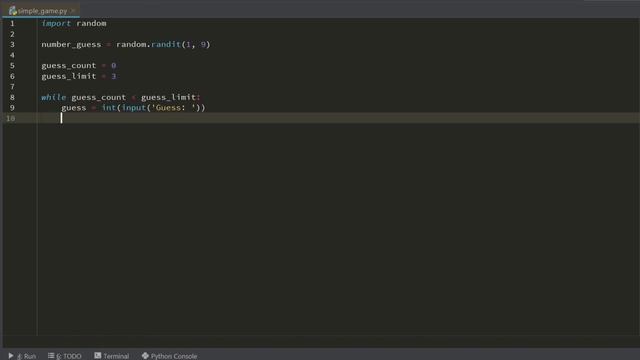
Task: Click the TODO list icon
Action: 51,356
